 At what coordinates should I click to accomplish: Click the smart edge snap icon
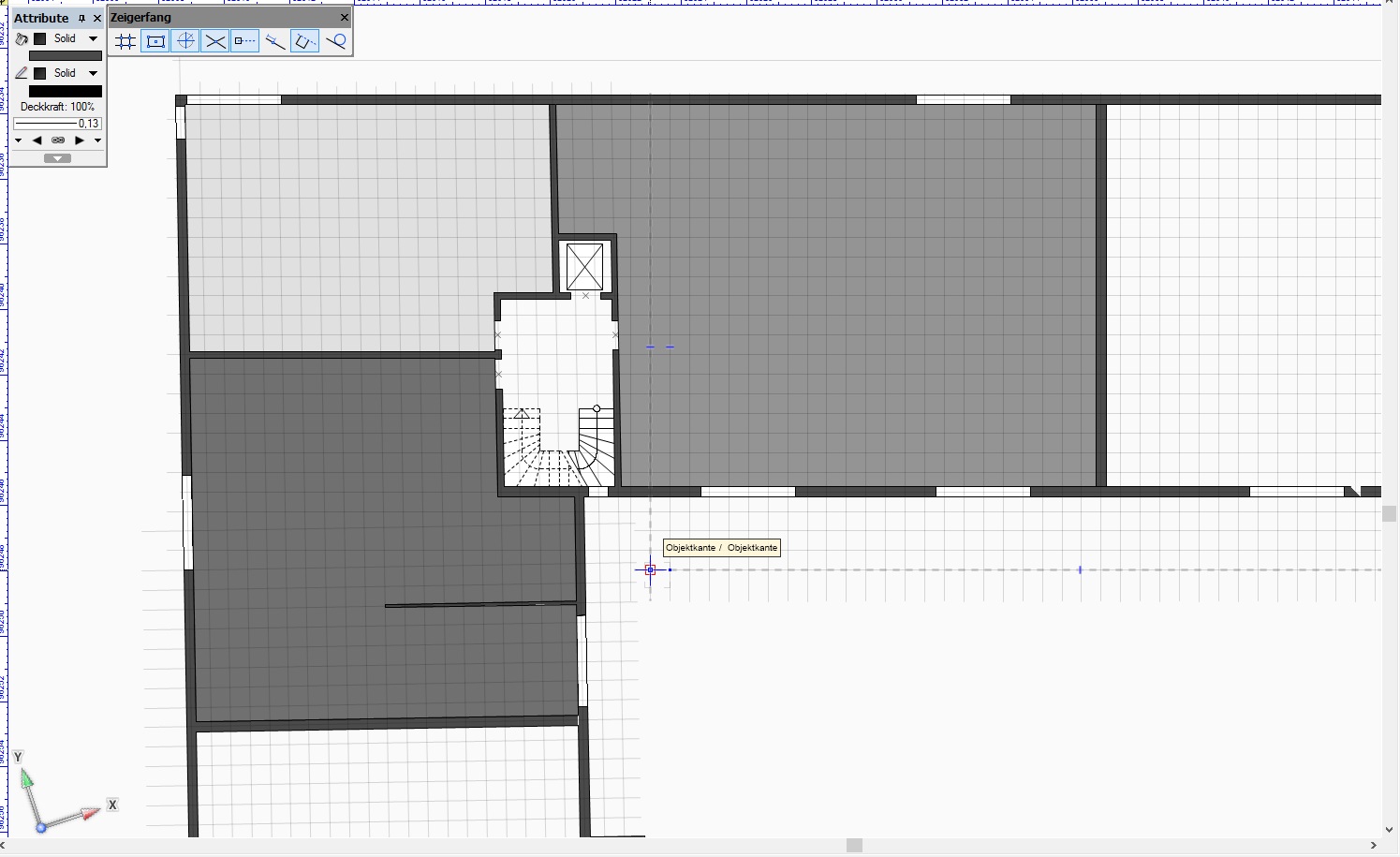point(305,41)
